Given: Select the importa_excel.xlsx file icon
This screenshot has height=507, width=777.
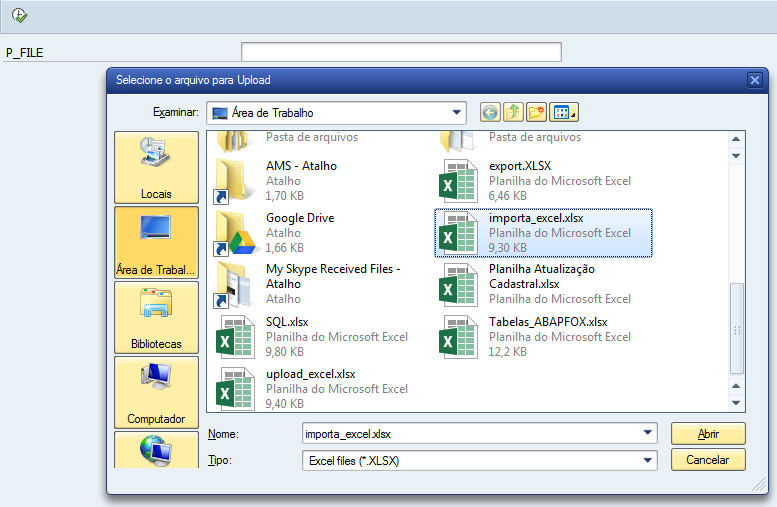Looking at the screenshot, I should 458,233.
